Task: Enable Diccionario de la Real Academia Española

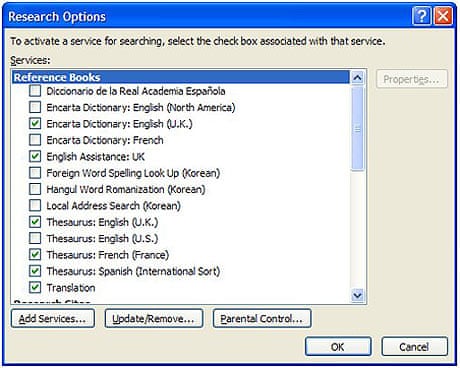Action: (x=35, y=91)
